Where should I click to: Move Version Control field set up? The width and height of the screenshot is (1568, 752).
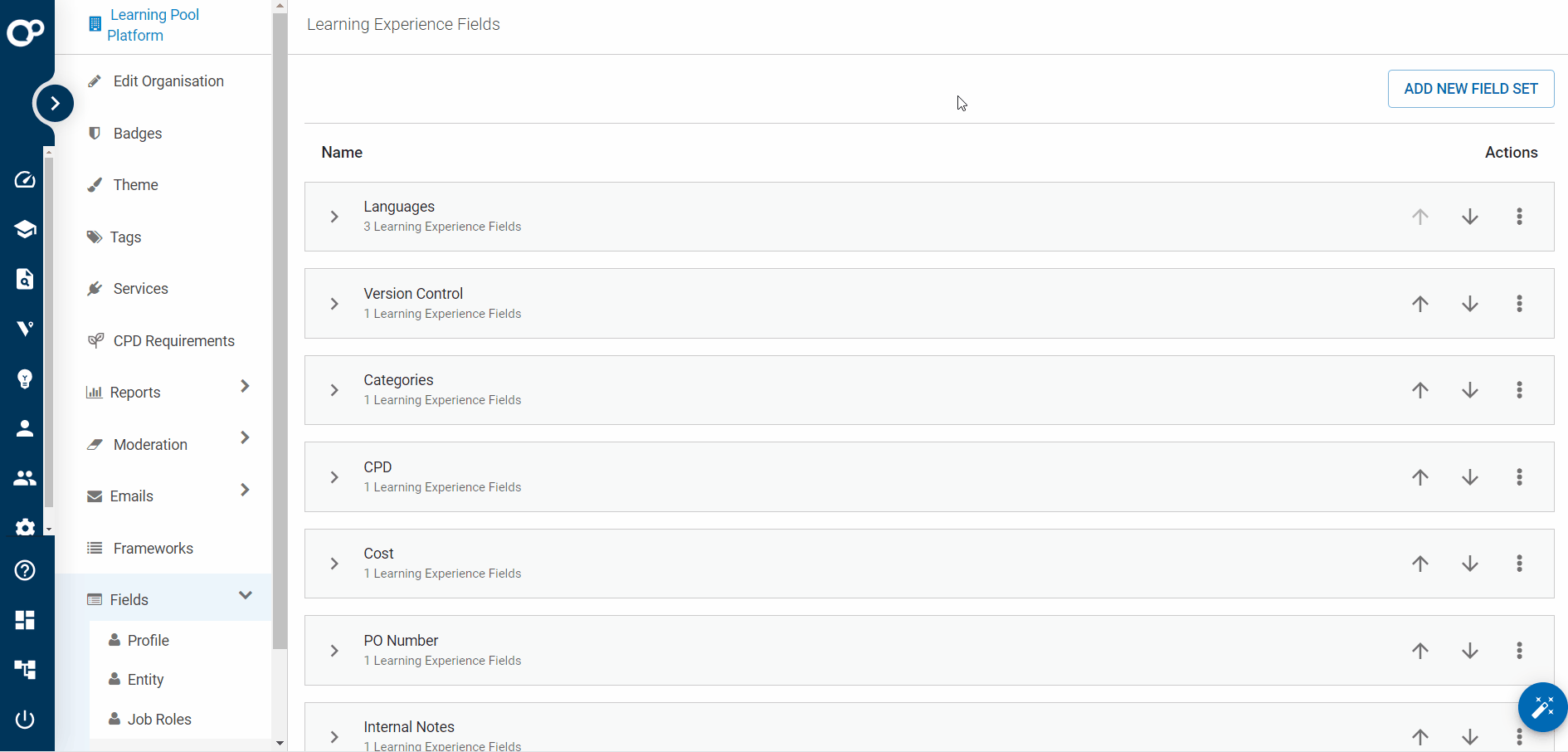coord(1420,304)
